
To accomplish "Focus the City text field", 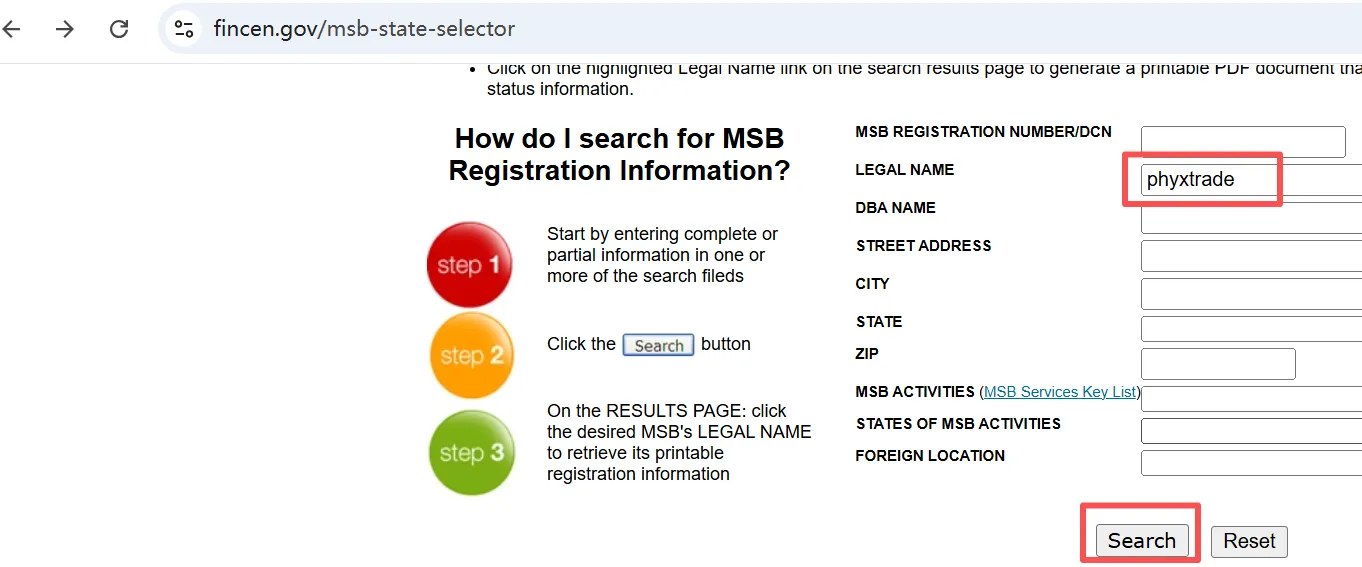I will pos(1250,294).
